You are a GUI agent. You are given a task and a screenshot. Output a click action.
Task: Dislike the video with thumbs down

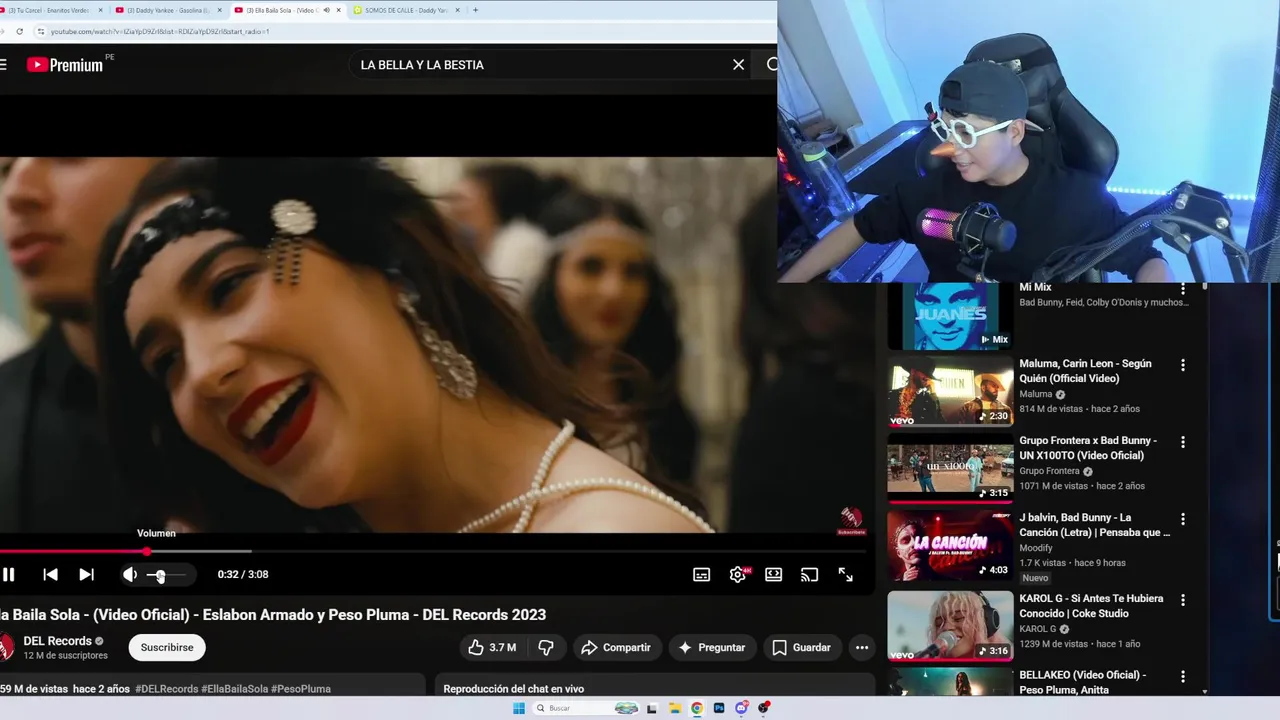[546, 647]
